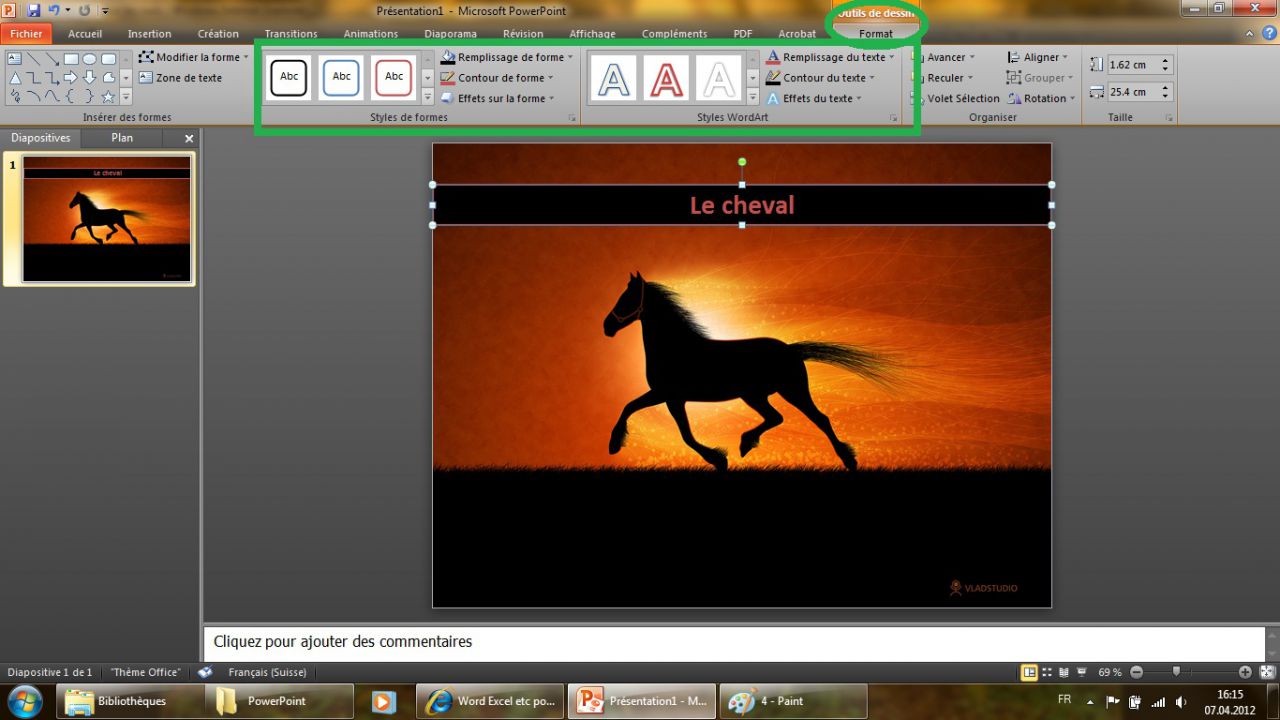Image resolution: width=1280 pixels, height=720 pixels.
Task: Expand Remplissage de forme dropdown
Action: [x=570, y=58]
